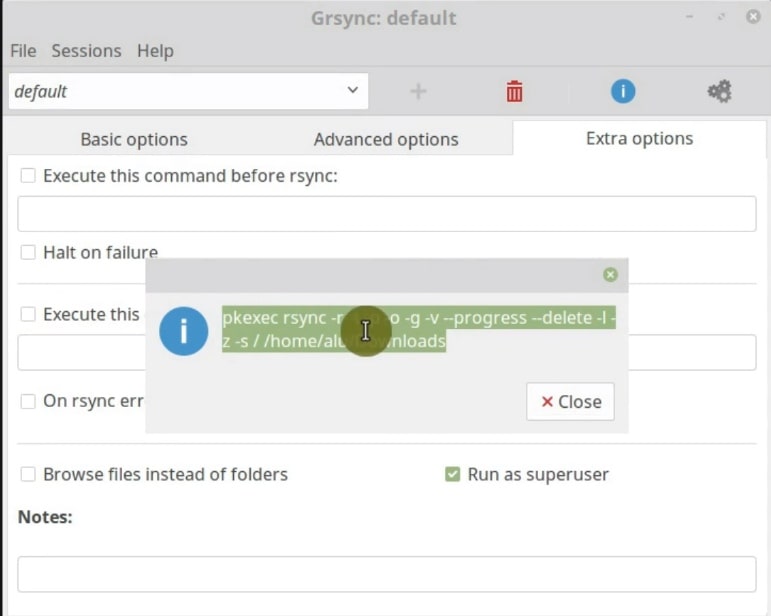Click the blue info toolbar icon
The width and height of the screenshot is (771, 616).
pyautogui.click(x=623, y=91)
